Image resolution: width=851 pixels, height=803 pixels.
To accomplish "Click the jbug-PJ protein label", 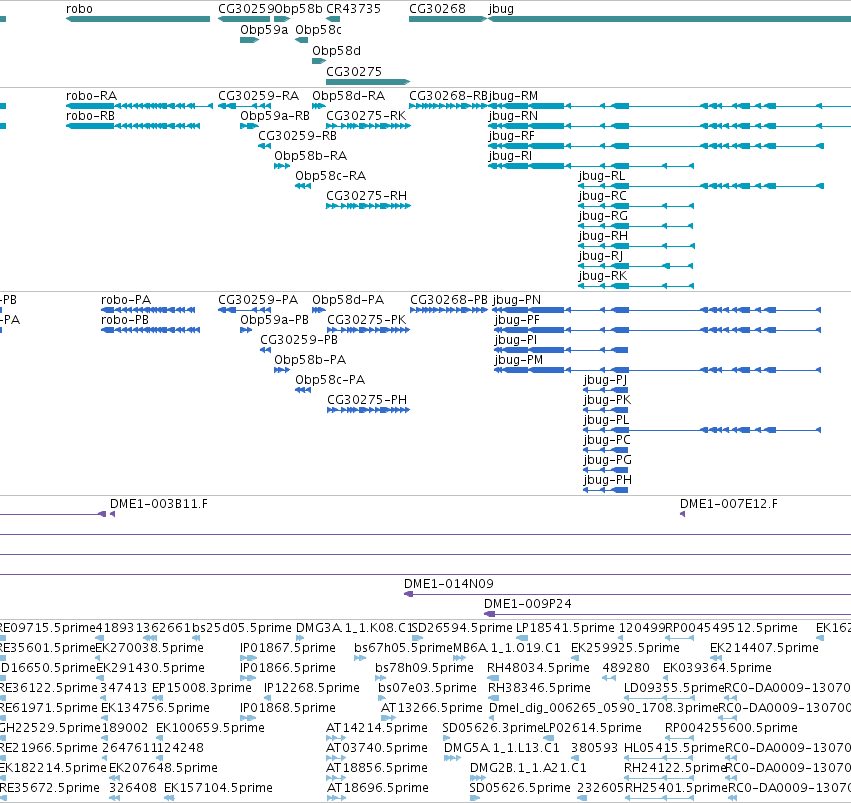I will coord(606,380).
